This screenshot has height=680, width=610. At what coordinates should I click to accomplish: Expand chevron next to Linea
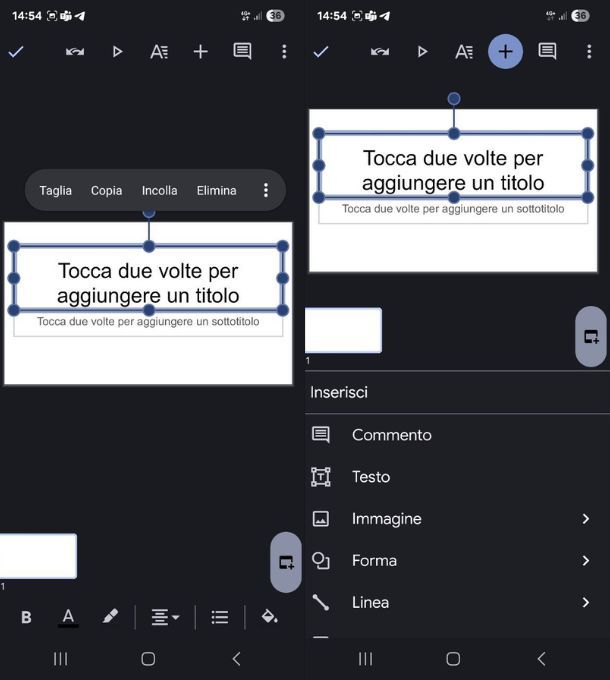coord(586,602)
